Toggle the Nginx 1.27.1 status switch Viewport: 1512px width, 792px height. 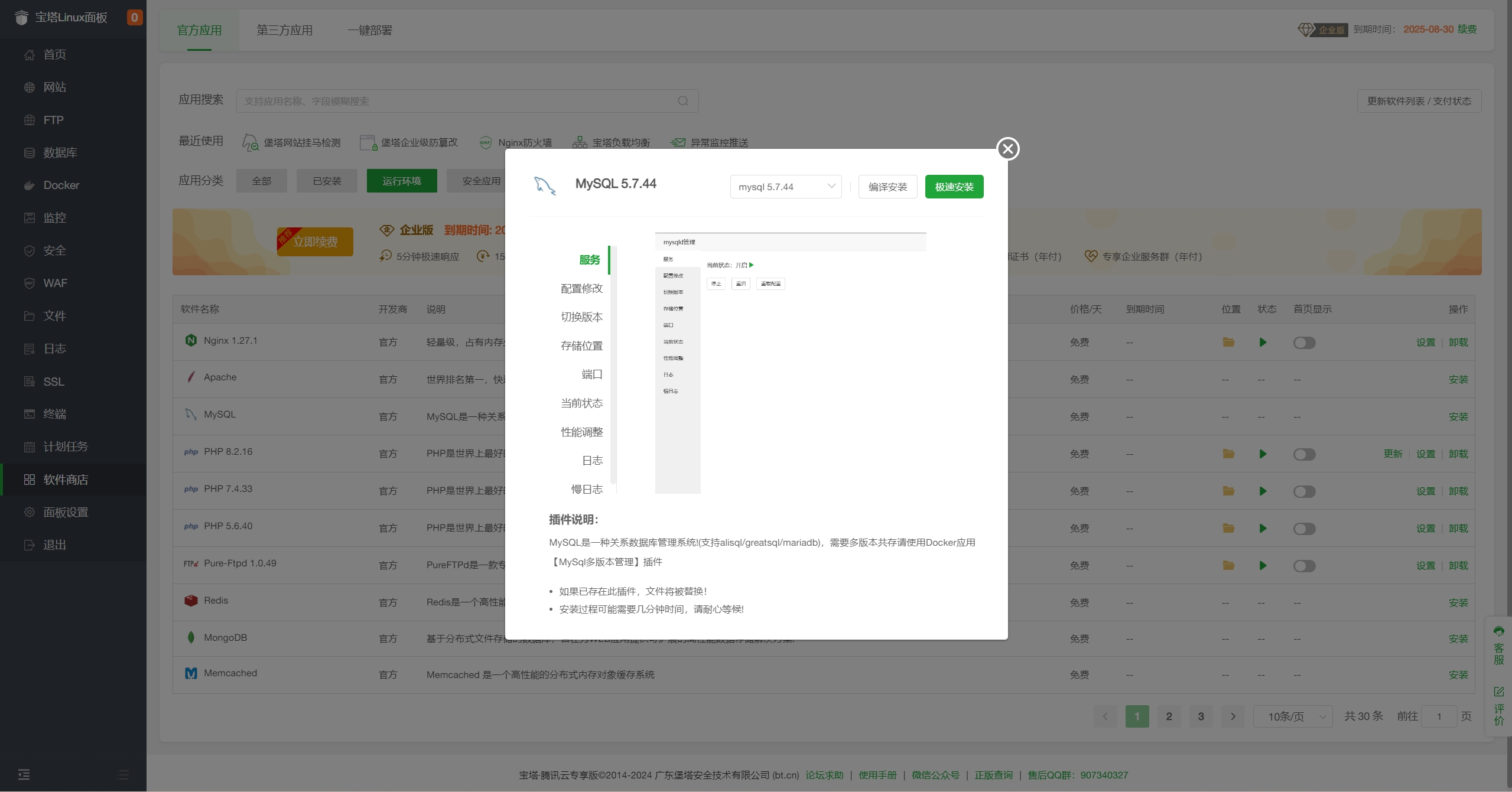point(1305,343)
